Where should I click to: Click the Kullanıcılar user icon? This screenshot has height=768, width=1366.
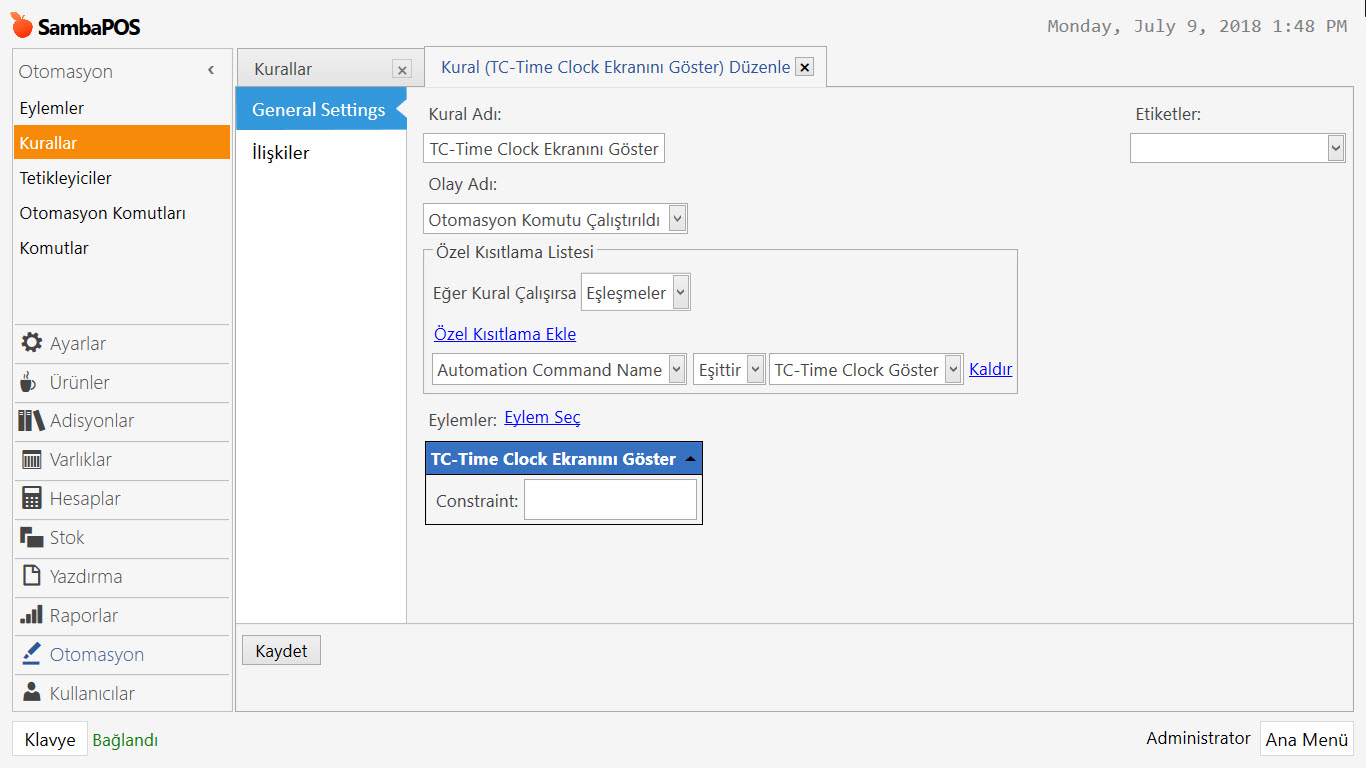point(31,693)
